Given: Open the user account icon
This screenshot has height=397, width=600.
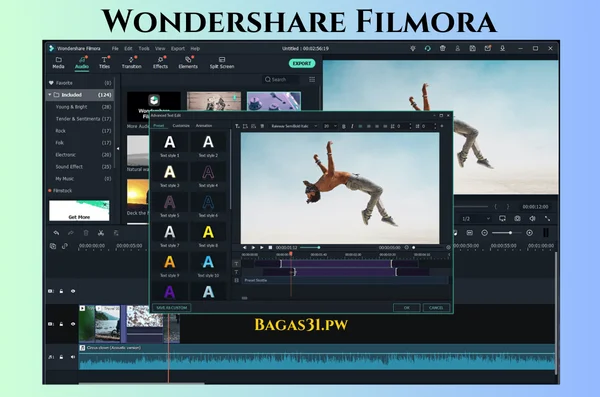Looking at the screenshot, I should pos(457,48).
